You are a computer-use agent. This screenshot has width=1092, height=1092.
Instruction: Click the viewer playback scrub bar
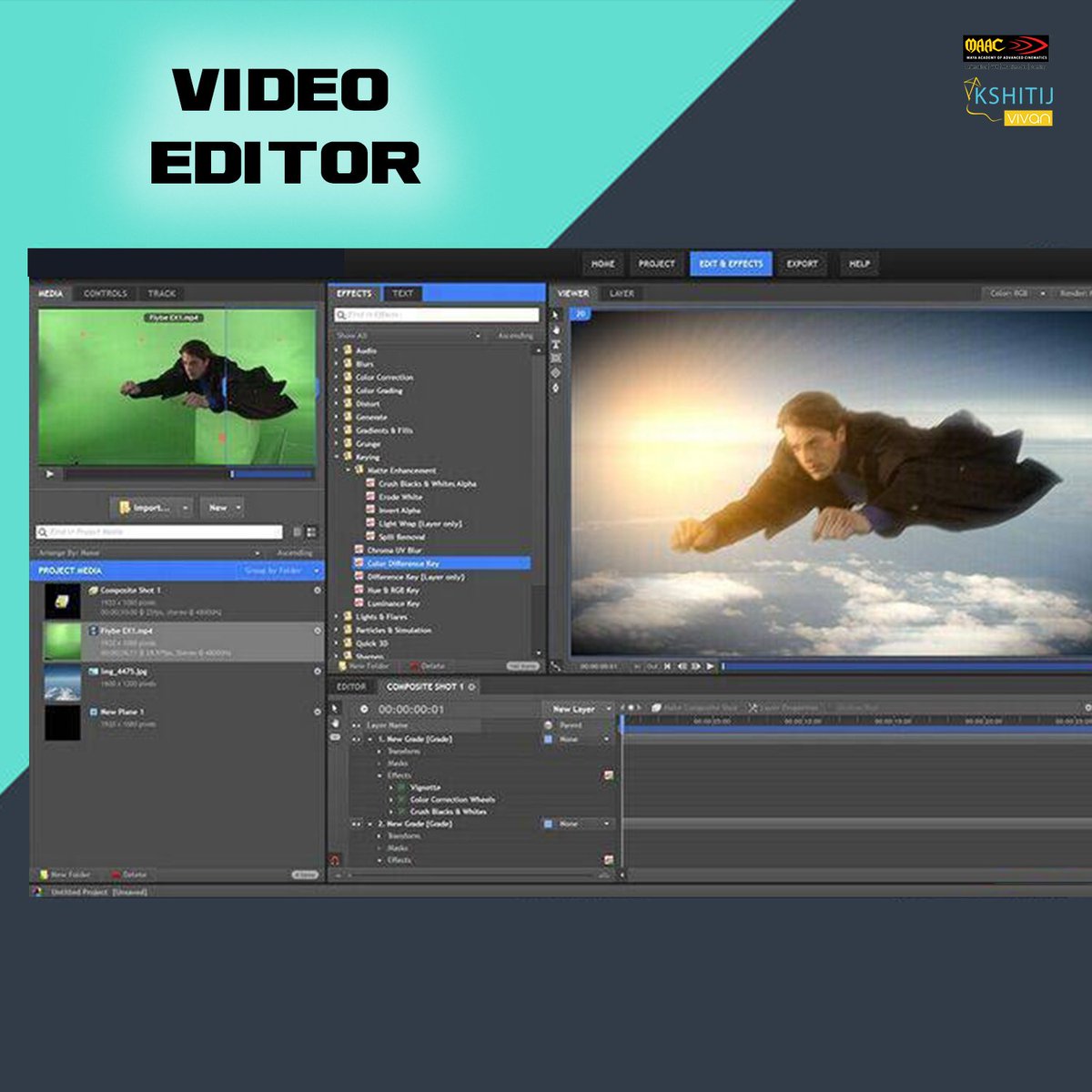[x=905, y=667]
